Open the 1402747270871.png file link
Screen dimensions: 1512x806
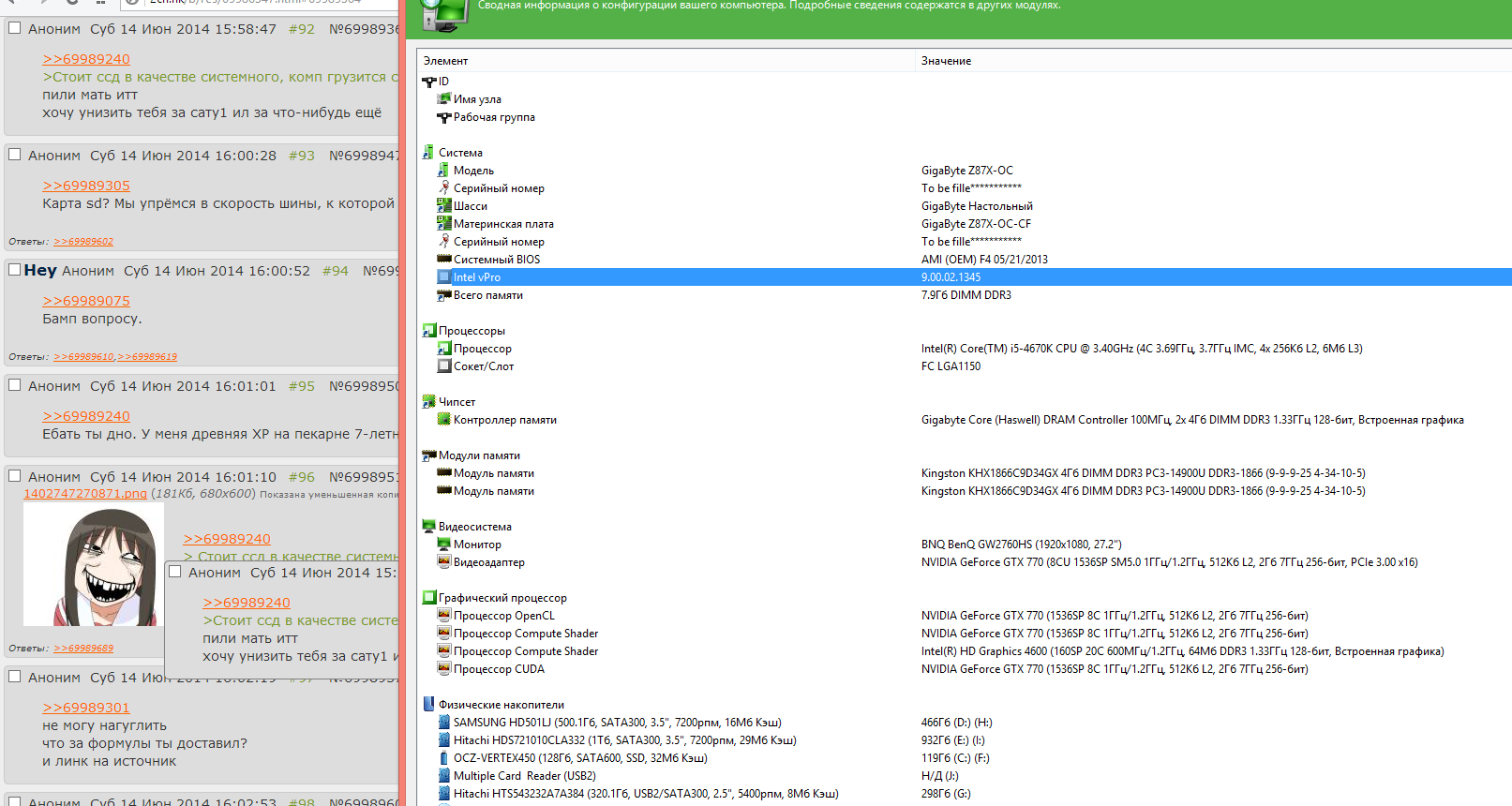click(x=85, y=494)
